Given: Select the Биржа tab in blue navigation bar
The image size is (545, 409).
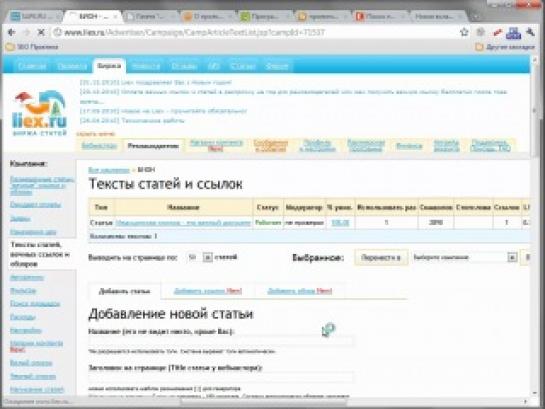Looking at the screenshot, I should [109, 66].
